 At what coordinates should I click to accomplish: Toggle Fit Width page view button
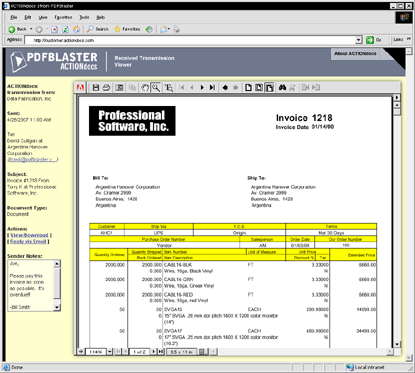269,88
